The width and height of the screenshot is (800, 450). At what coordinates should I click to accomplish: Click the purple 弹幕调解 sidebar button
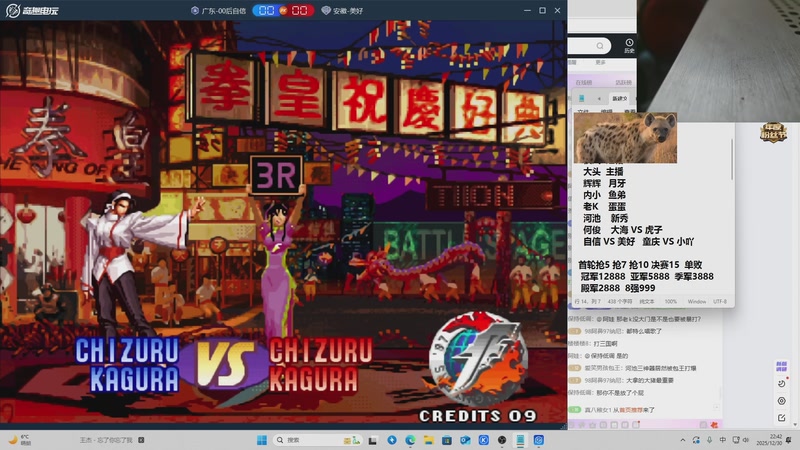781,366
